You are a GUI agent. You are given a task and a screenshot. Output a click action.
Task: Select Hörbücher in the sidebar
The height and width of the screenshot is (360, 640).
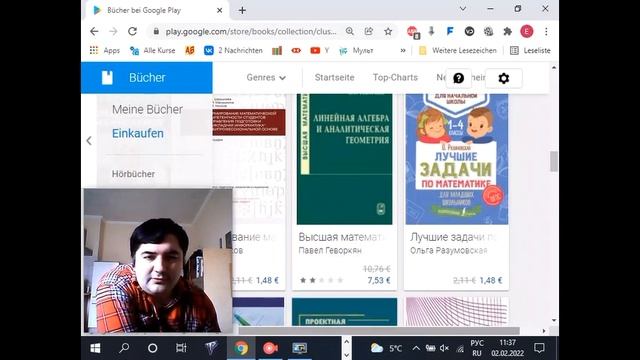[x=133, y=174]
